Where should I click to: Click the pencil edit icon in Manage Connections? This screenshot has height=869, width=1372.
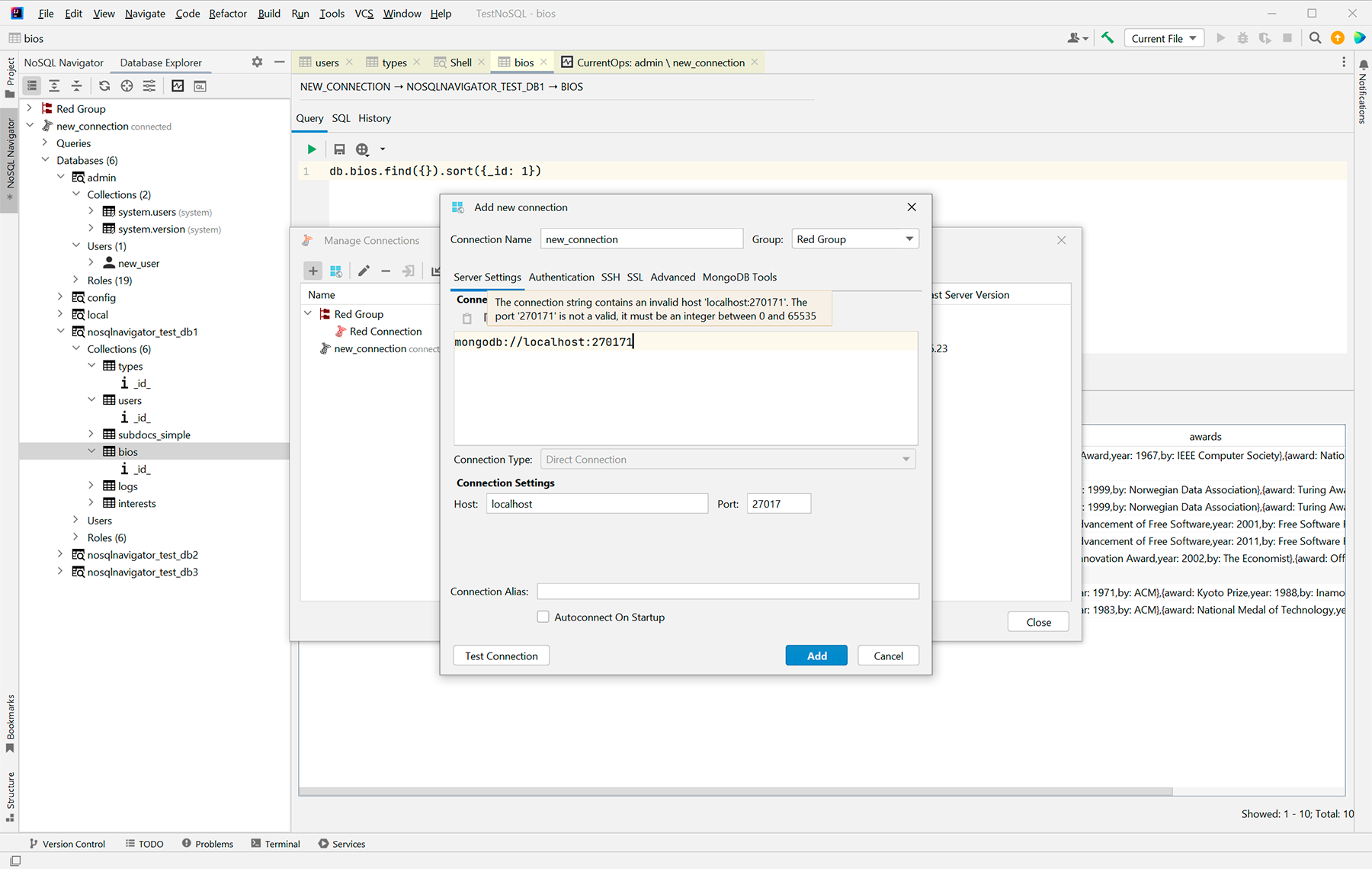364,271
